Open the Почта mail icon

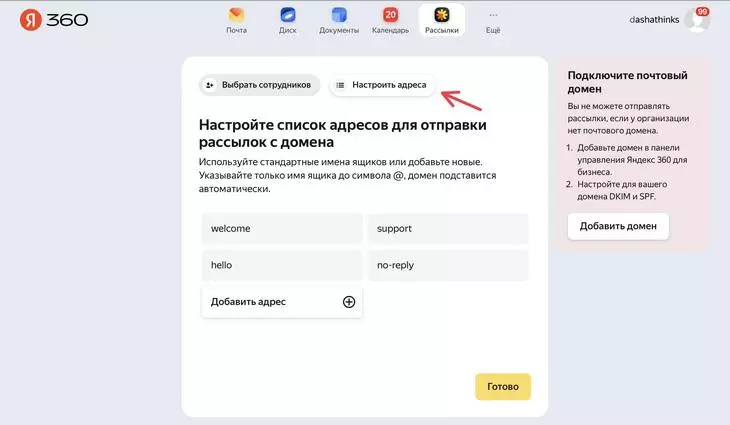click(x=237, y=16)
